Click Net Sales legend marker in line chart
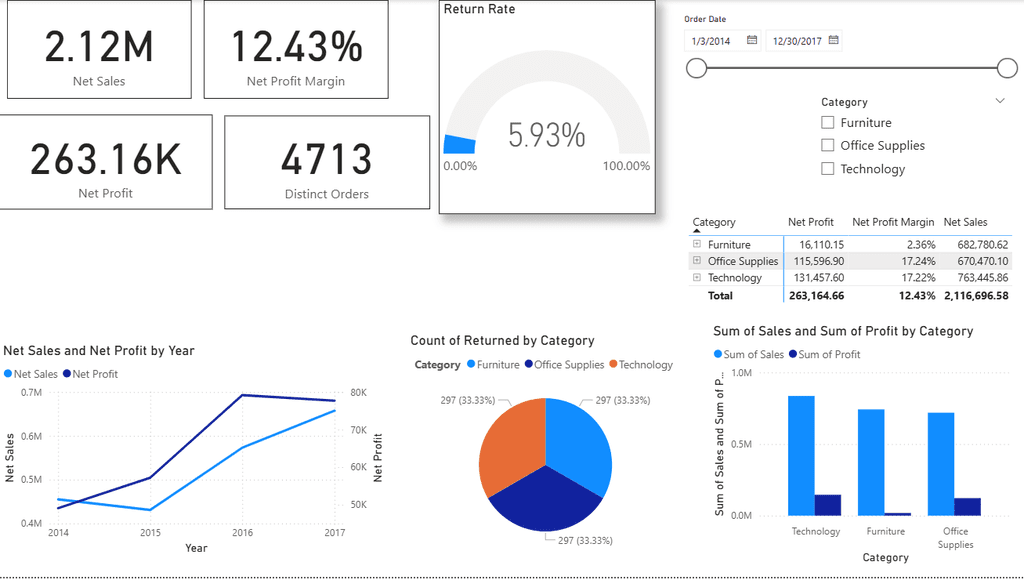1024x580 pixels. pos(8,374)
